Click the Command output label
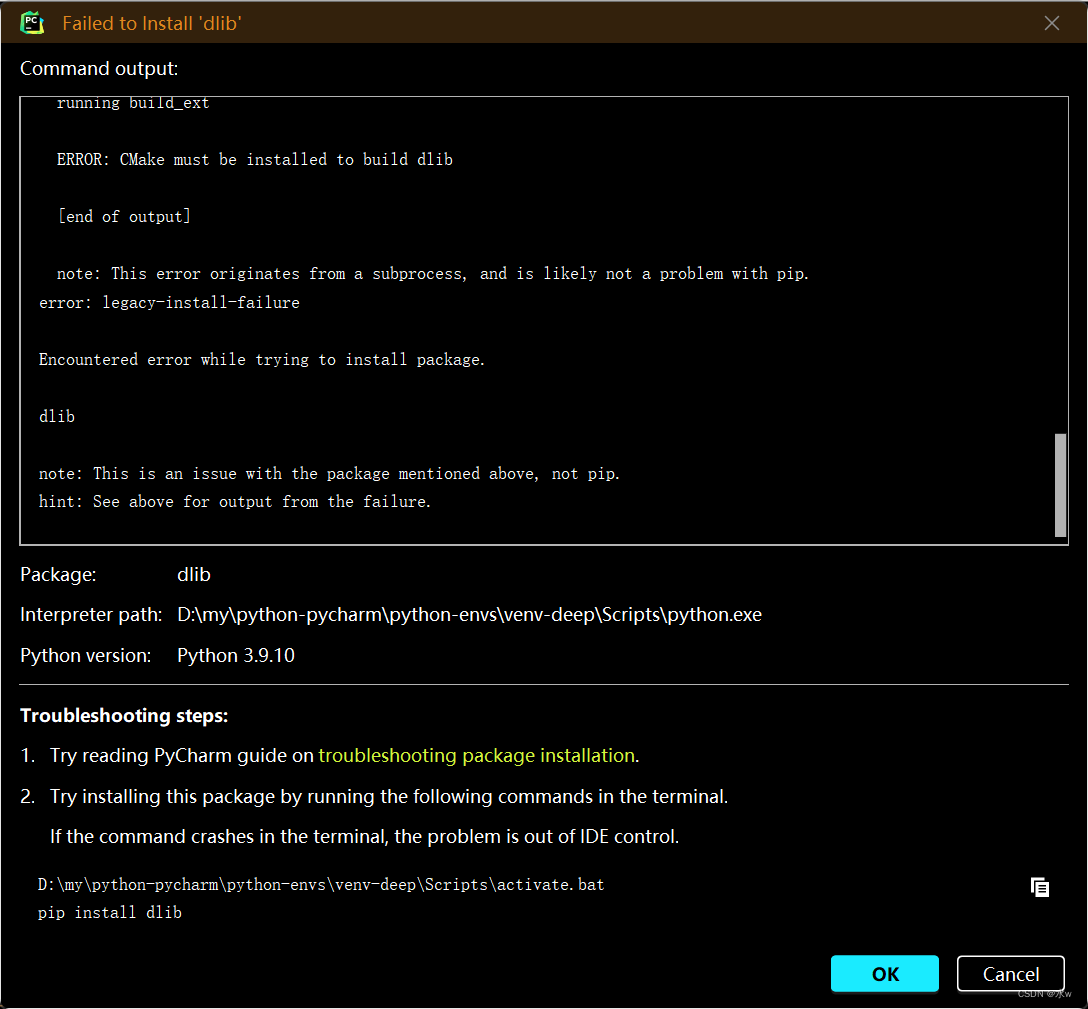Screen dimensions: 1088x1009 [99, 69]
